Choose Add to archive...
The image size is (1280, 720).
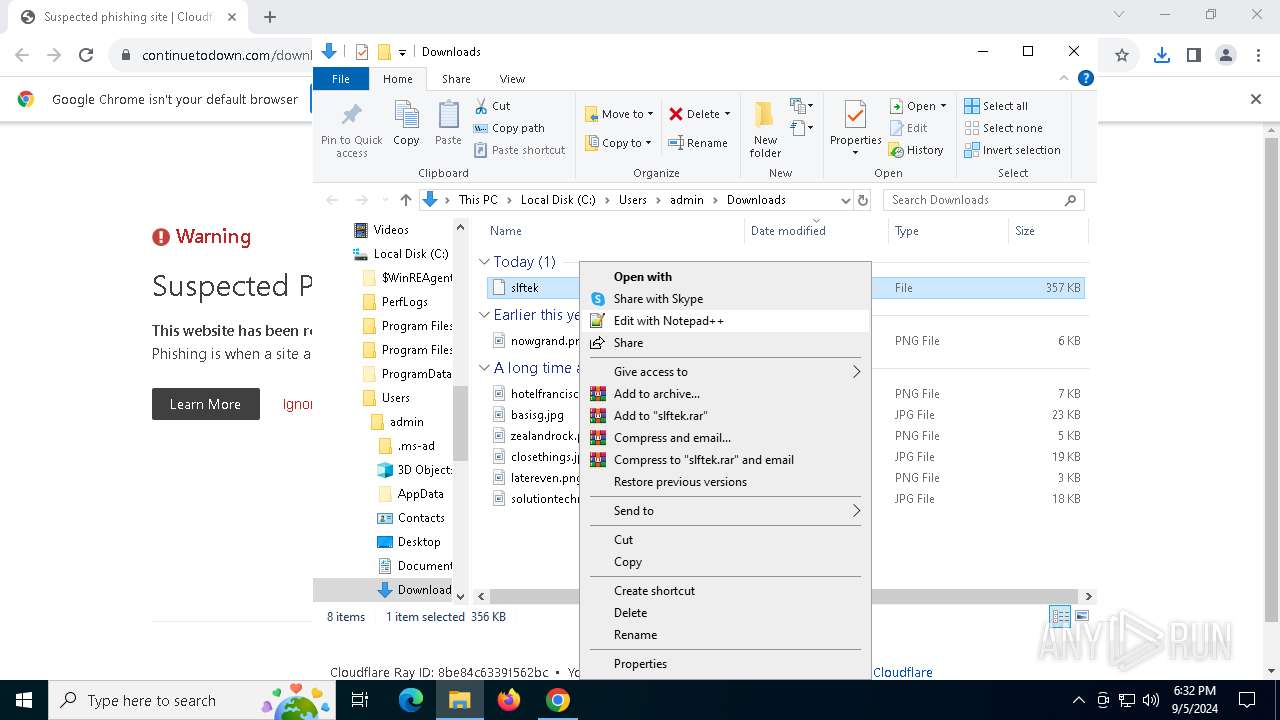tap(725, 394)
